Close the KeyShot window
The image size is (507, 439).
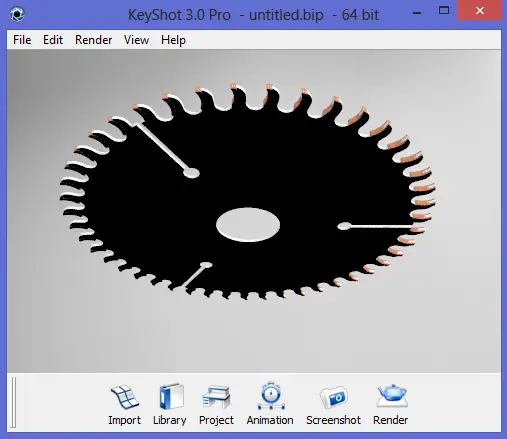(480, 11)
